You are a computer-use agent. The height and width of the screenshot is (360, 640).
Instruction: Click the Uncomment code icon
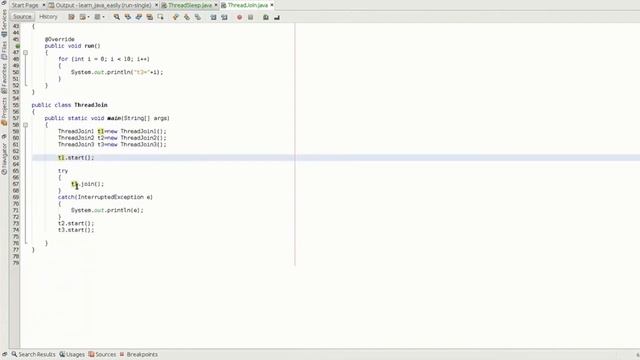pyautogui.click(x=277, y=17)
